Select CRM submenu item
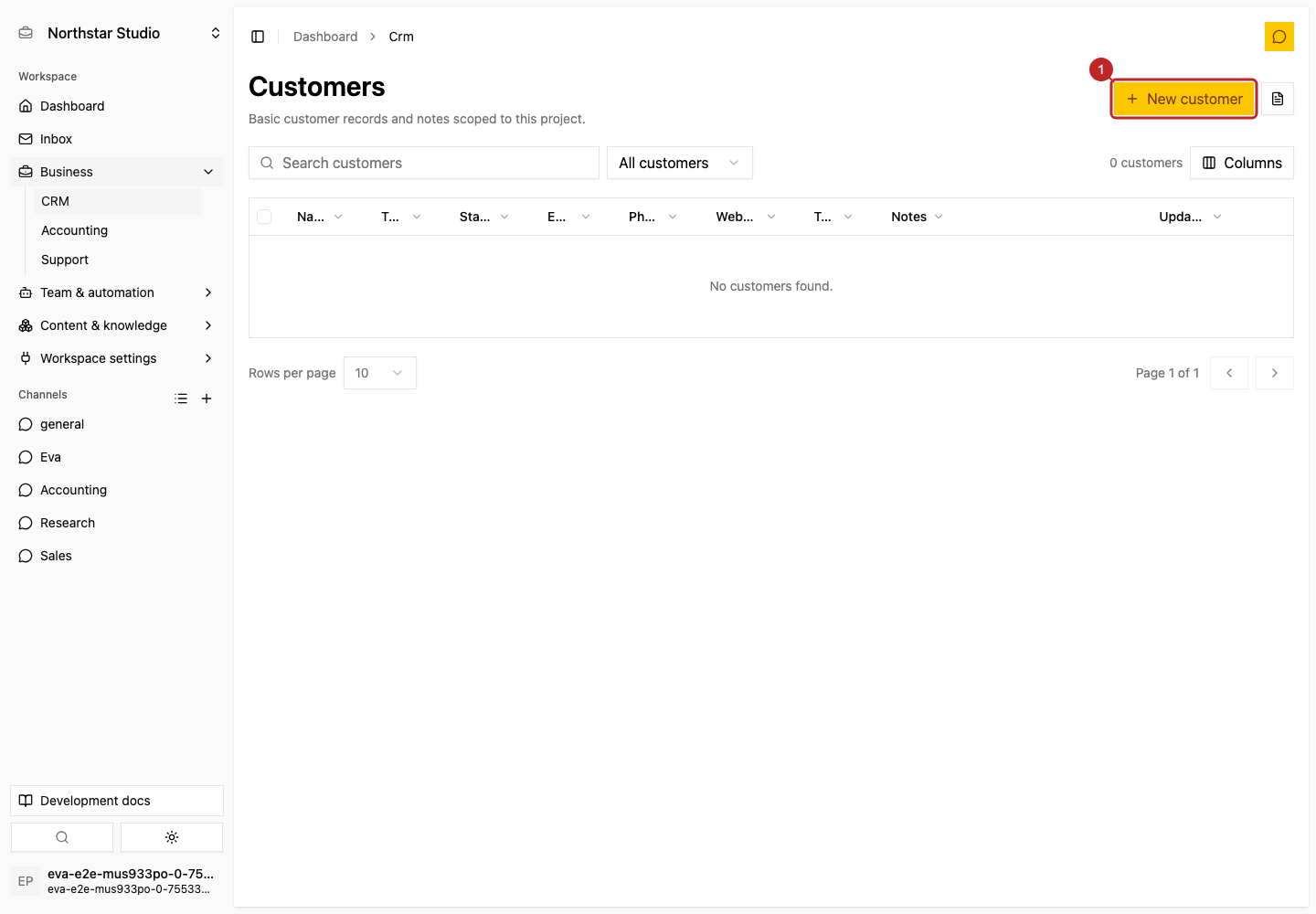Viewport: 1316px width, 914px height. click(117, 201)
